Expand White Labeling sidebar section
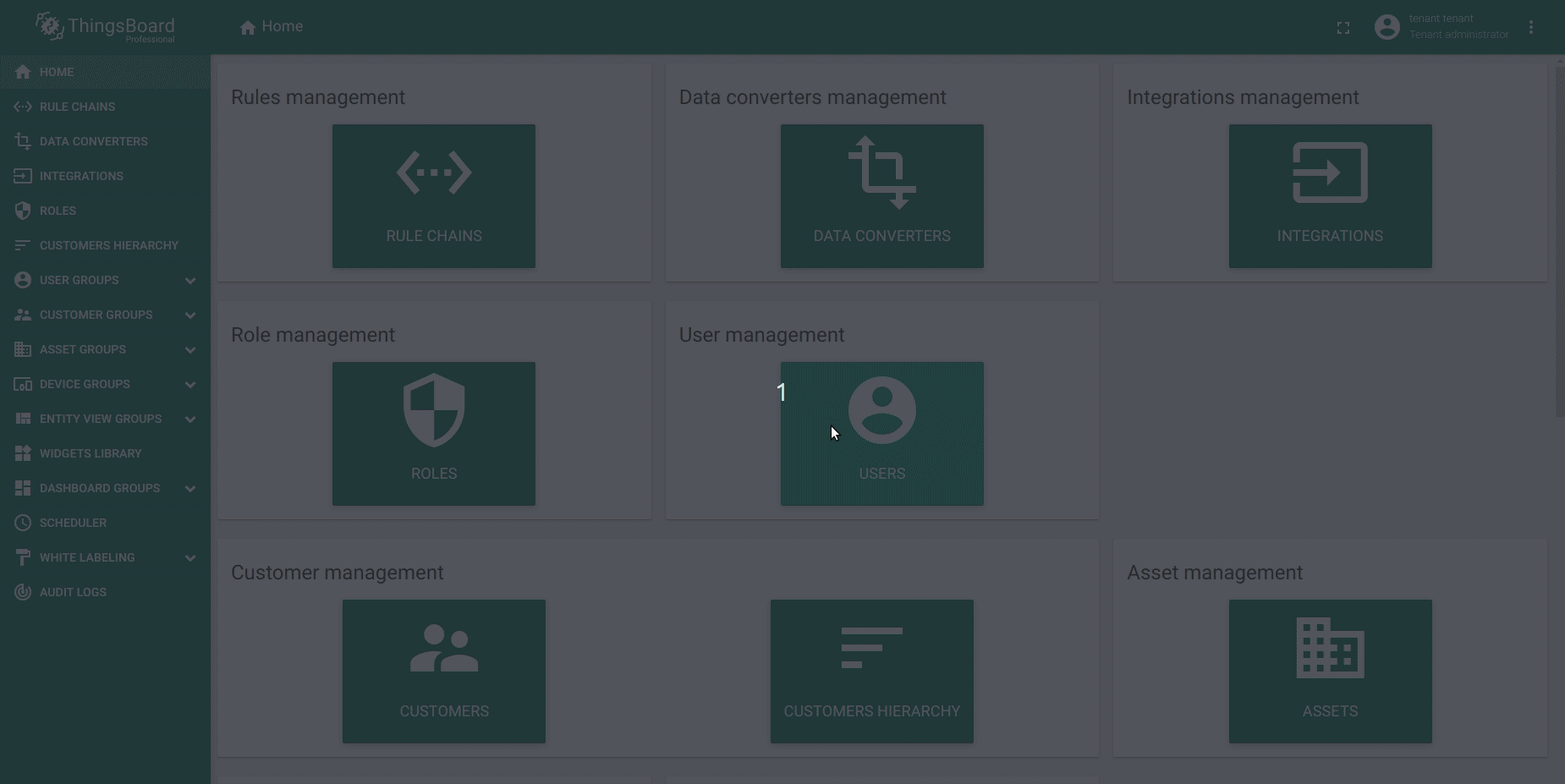The height and width of the screenshot is (784, 1565). click(x=190, y=558)
